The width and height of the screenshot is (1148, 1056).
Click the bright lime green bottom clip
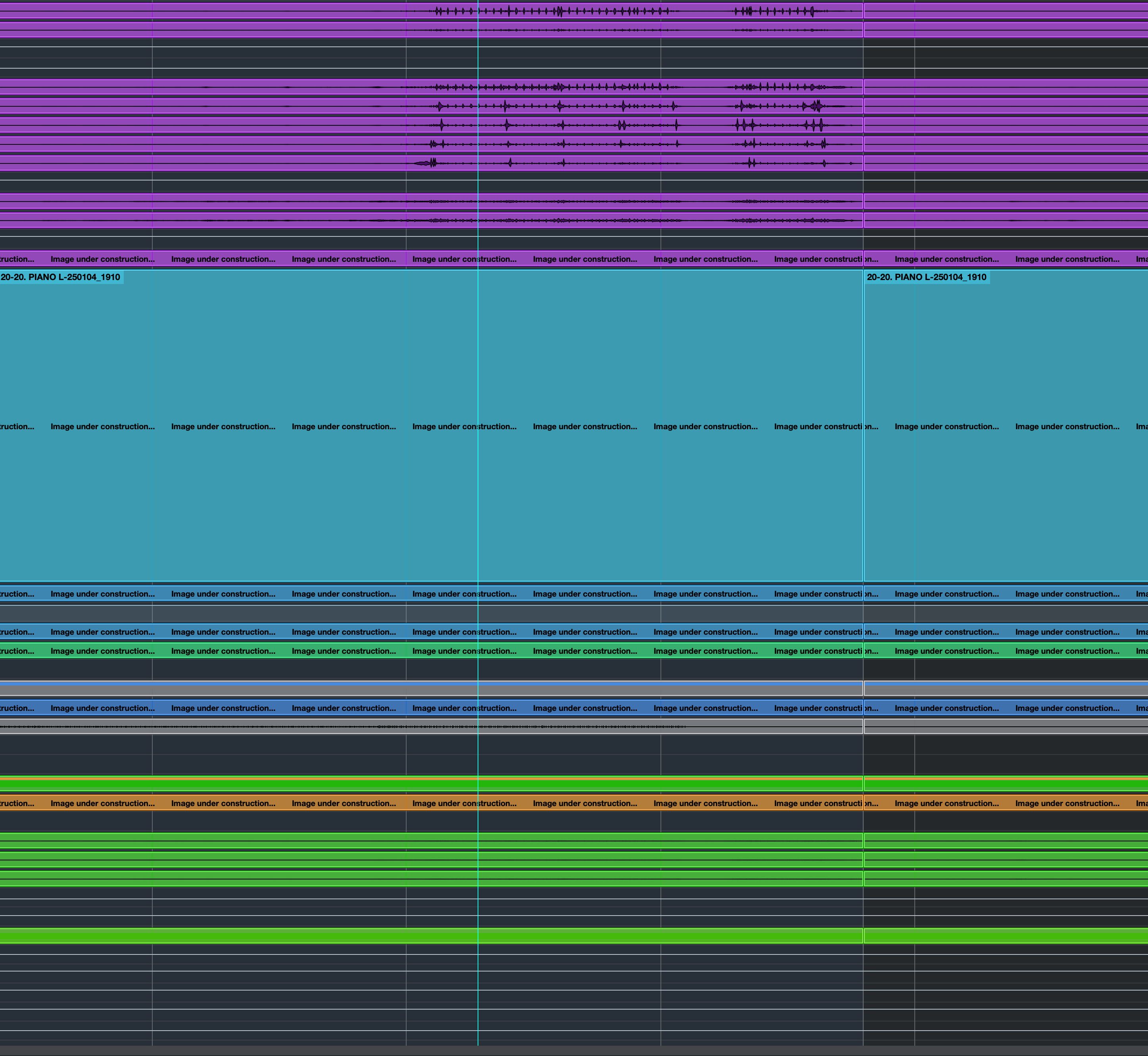click(x=343, y=936)
